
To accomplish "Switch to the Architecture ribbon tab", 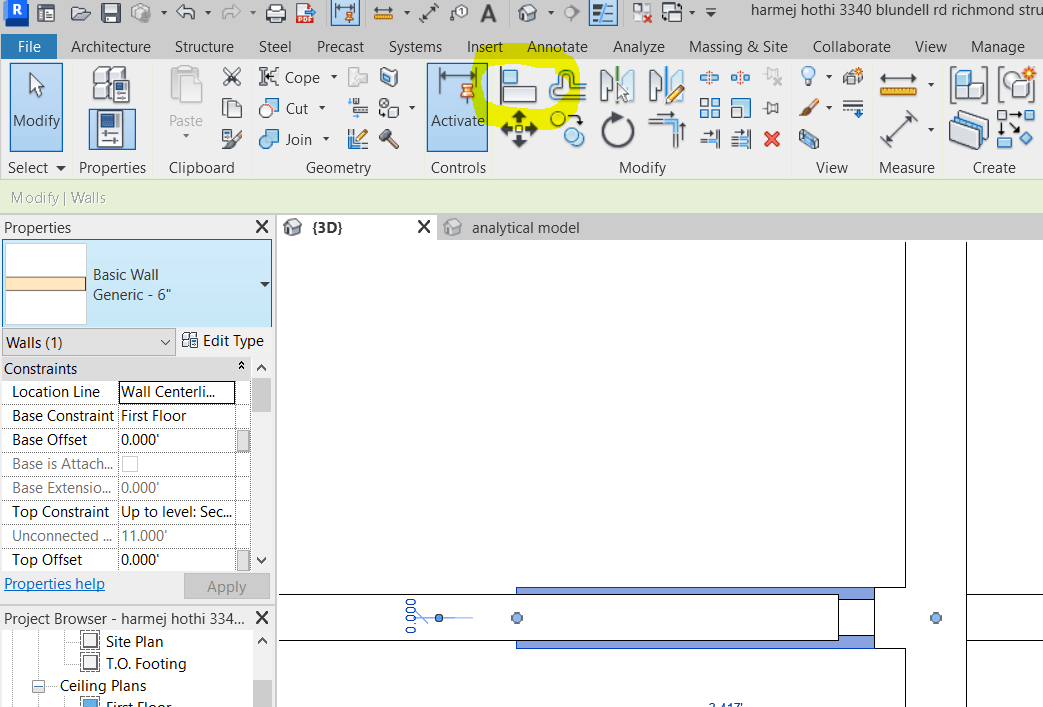I will pyautogui.click(x=110, y=46).
